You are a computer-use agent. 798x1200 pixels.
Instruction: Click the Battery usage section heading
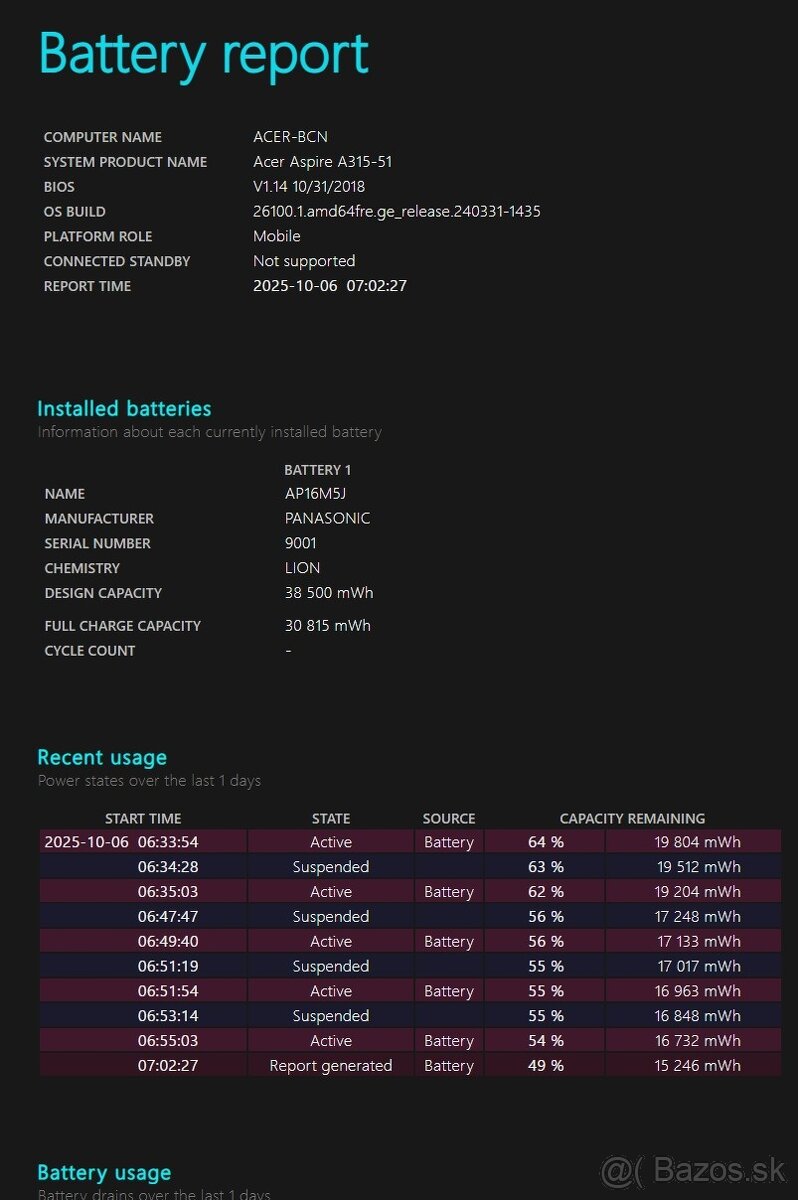(x=104, y=1172)
